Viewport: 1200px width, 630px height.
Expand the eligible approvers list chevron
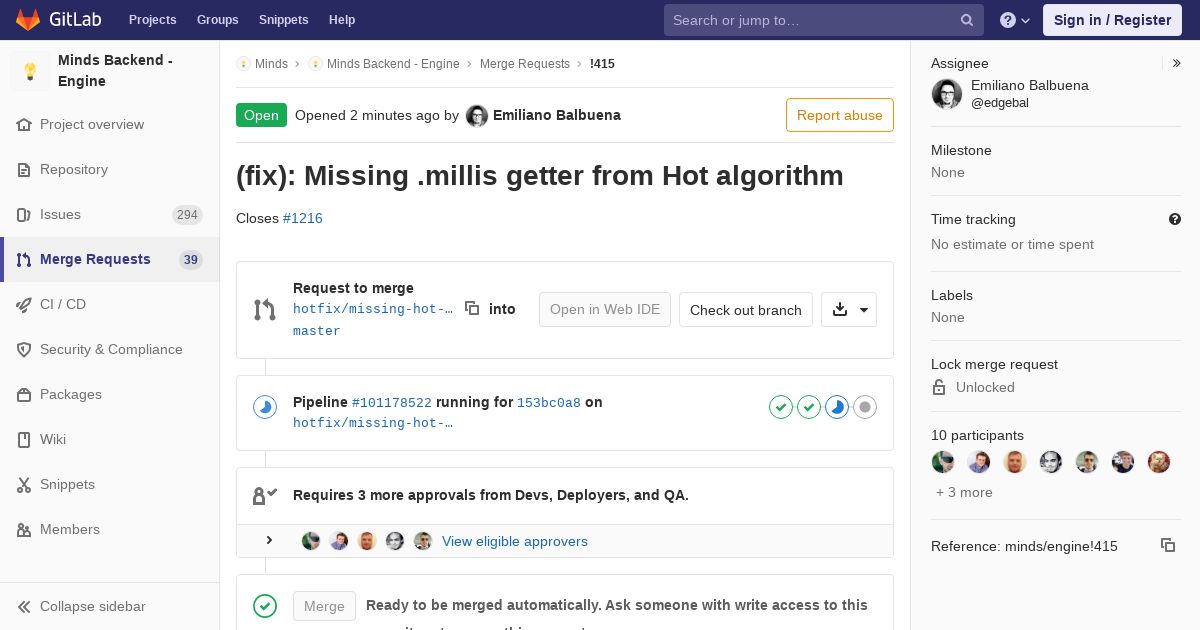pos(269,541)
